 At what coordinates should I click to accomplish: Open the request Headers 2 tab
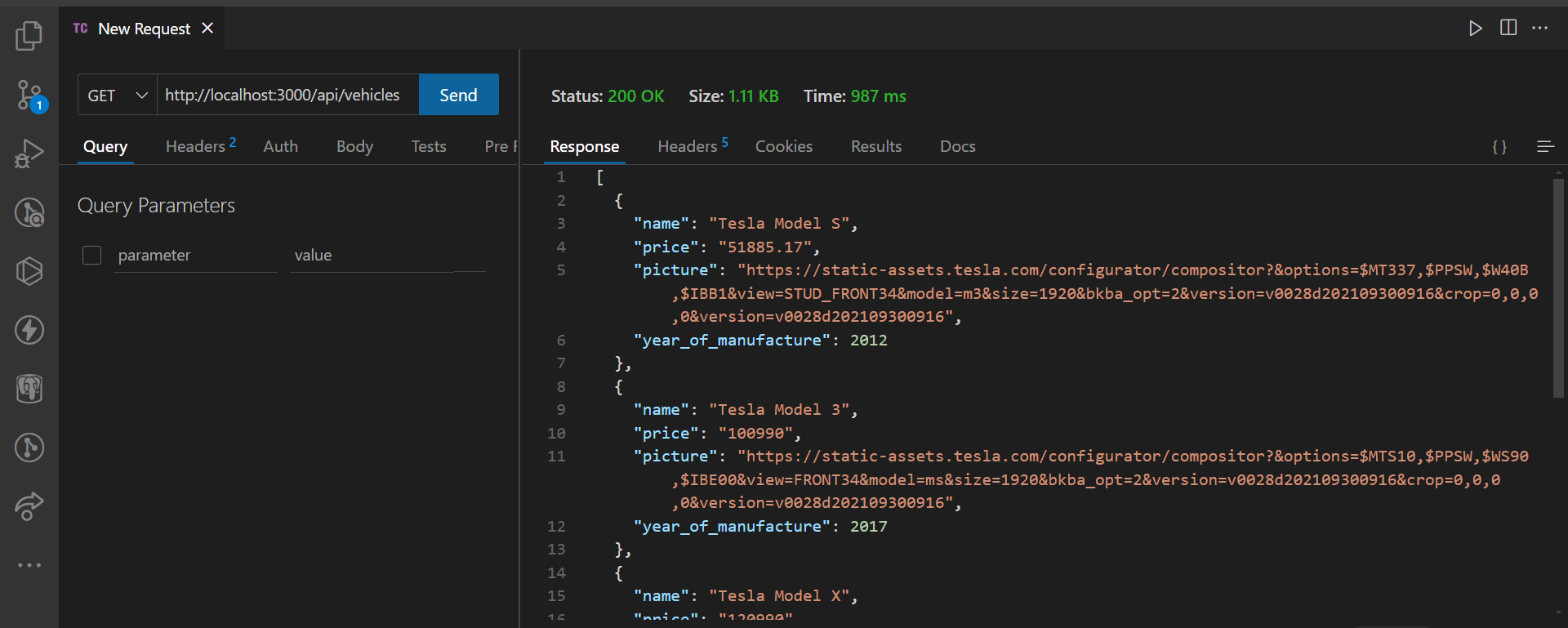tap(201, 146)
